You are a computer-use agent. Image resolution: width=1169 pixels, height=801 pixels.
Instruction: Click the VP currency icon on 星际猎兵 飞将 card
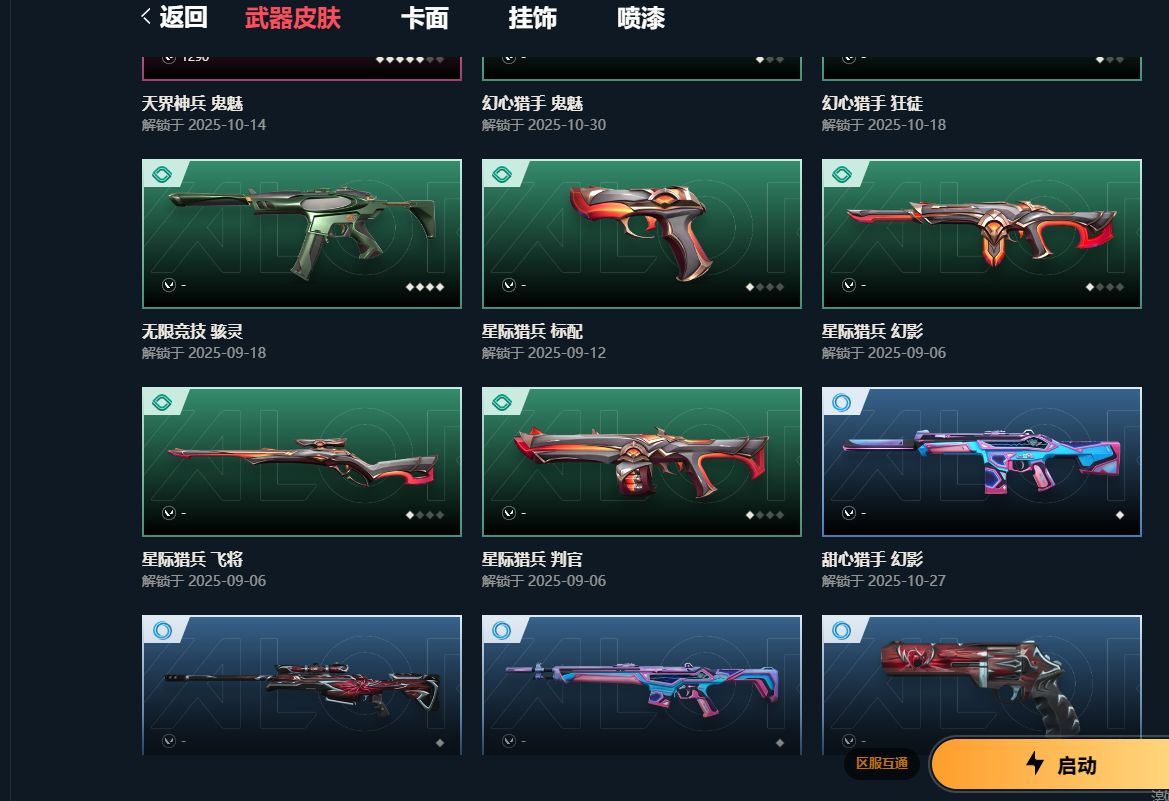coord(169,513)
